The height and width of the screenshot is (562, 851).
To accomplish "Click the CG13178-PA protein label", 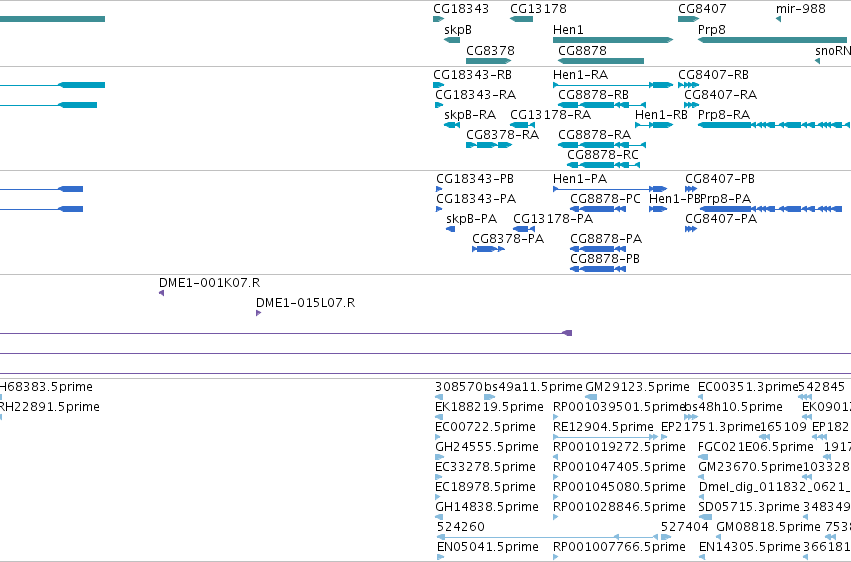I will coord(553,219).
